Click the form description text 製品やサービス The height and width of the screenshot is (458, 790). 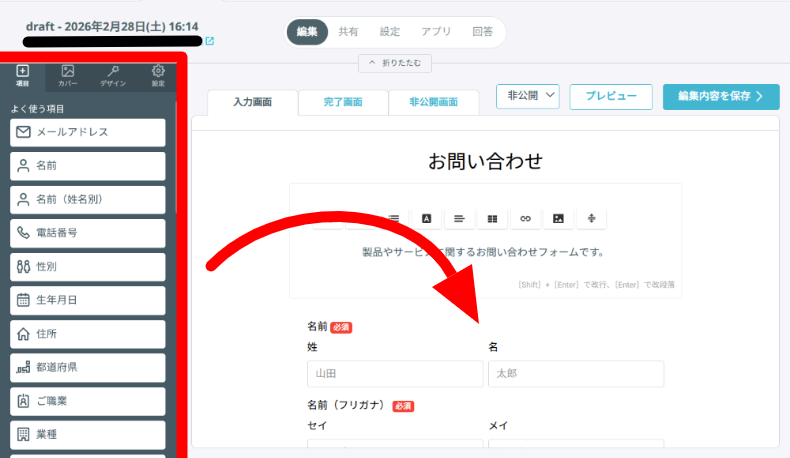pyautogui.click(x=483, y=252)
